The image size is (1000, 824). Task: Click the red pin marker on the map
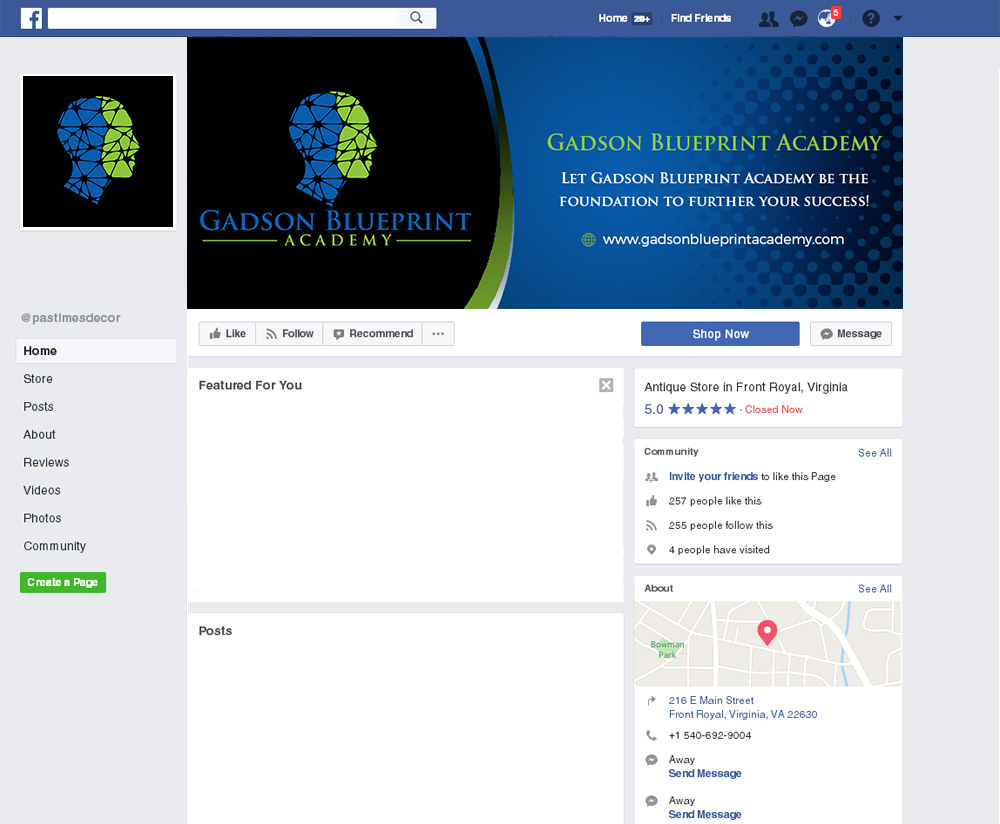tap(767, 630)
